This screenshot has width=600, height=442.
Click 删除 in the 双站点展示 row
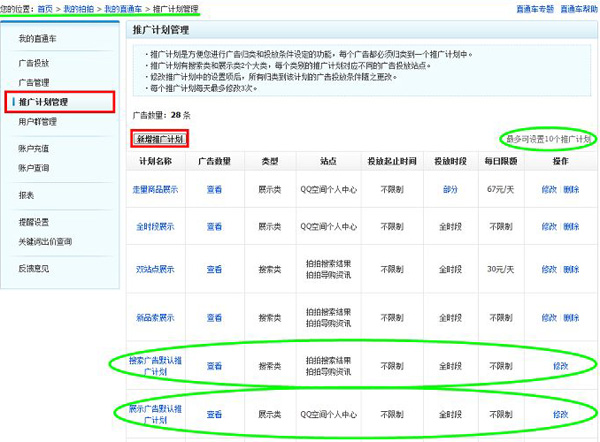point(571,269)
